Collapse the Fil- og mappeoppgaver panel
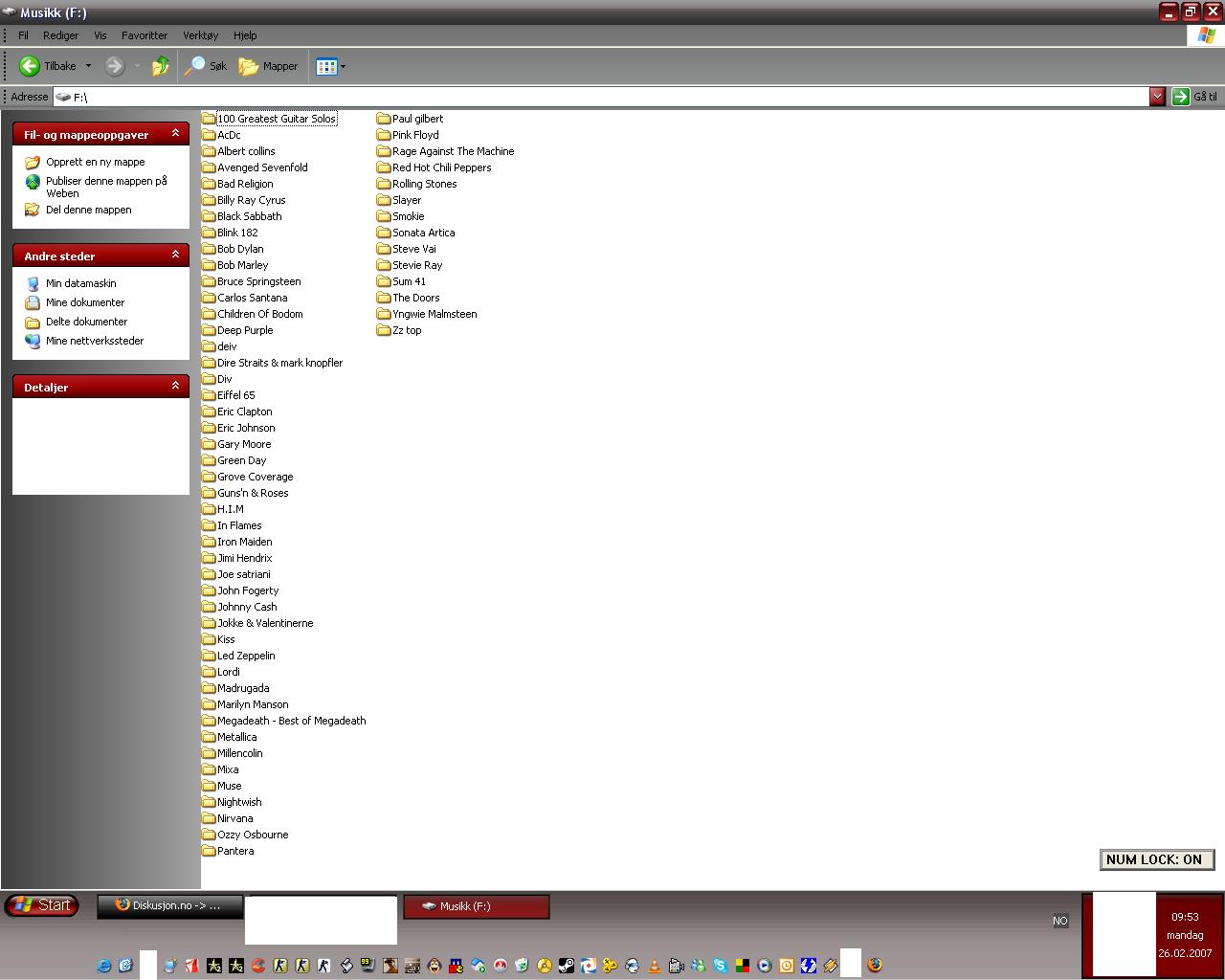 175,134
